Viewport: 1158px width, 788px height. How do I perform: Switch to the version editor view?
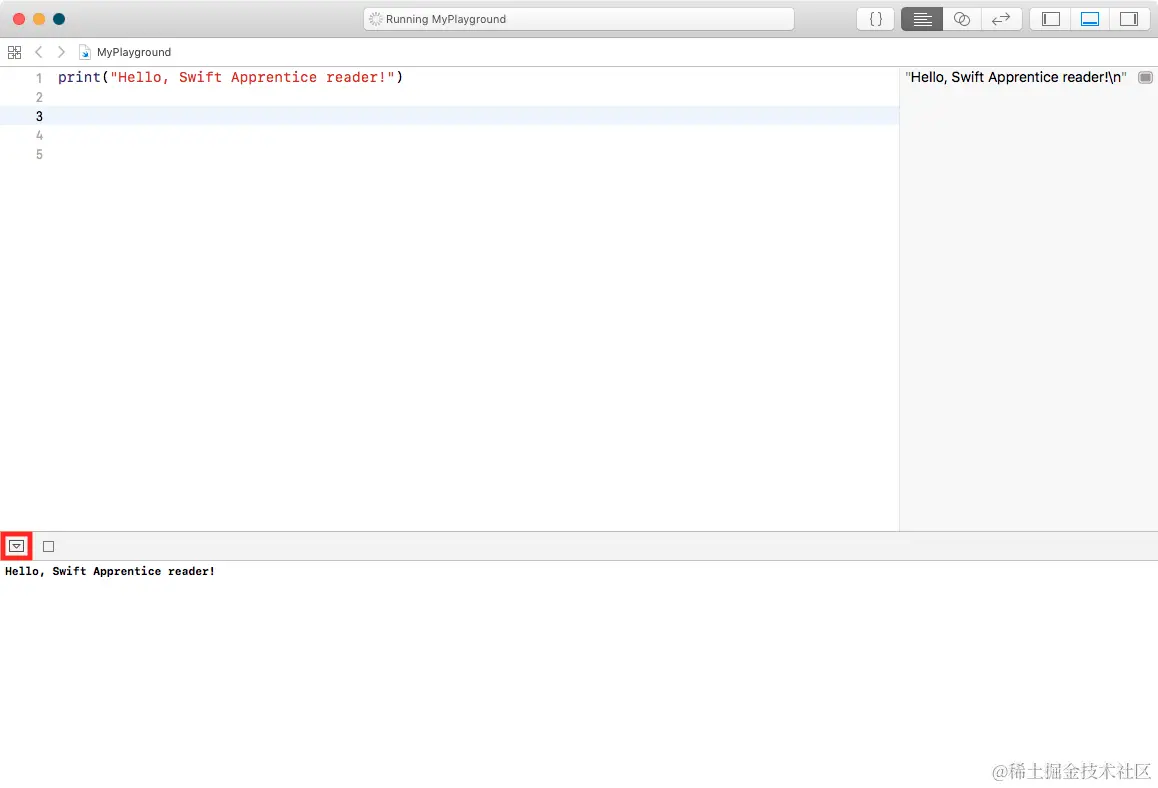click(1001, 19)
